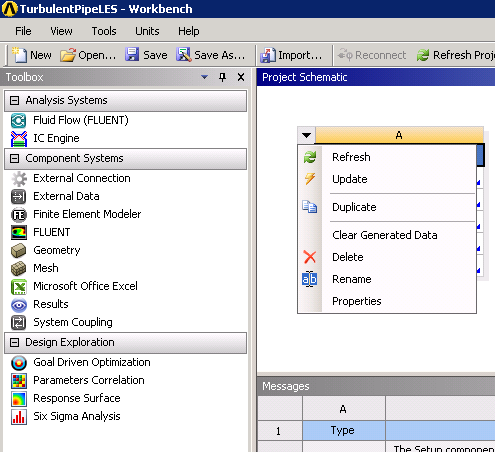
Task: Click the Refresh Project toolbar icon
Action: (423, 55)
